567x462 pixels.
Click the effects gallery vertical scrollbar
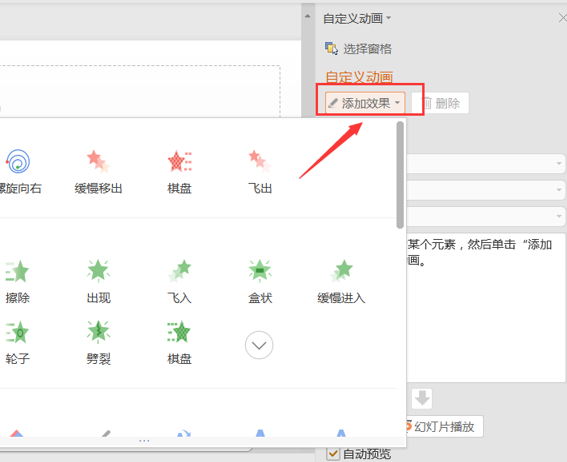tap(400, 175)
